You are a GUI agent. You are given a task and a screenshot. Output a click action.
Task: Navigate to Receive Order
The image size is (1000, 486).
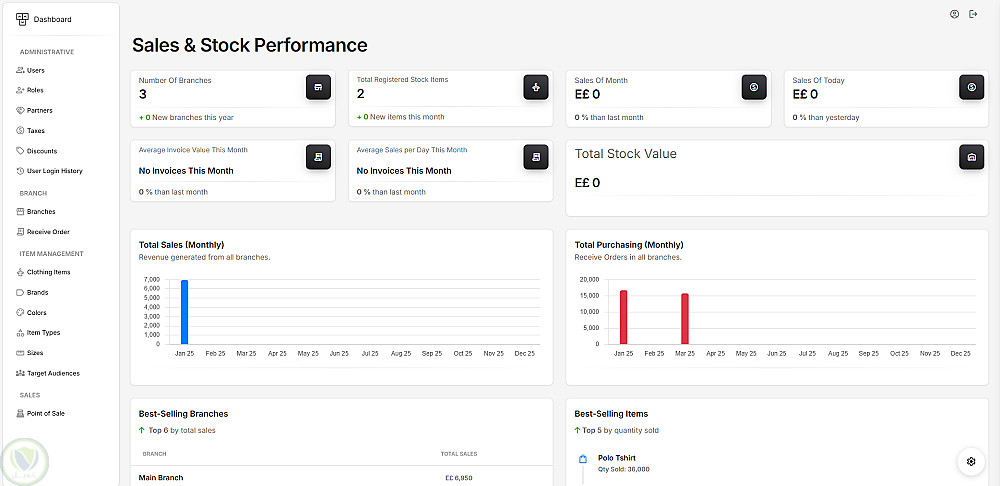point(47,232)
